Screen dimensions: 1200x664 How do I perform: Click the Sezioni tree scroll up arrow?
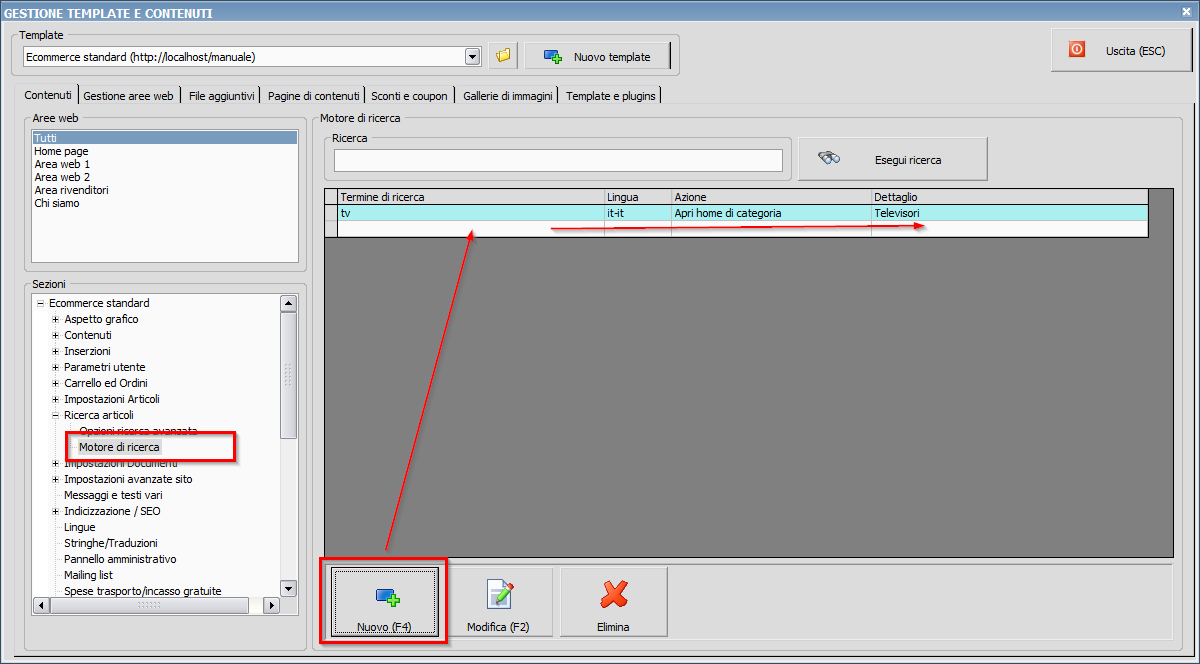(x=288, y=303)
